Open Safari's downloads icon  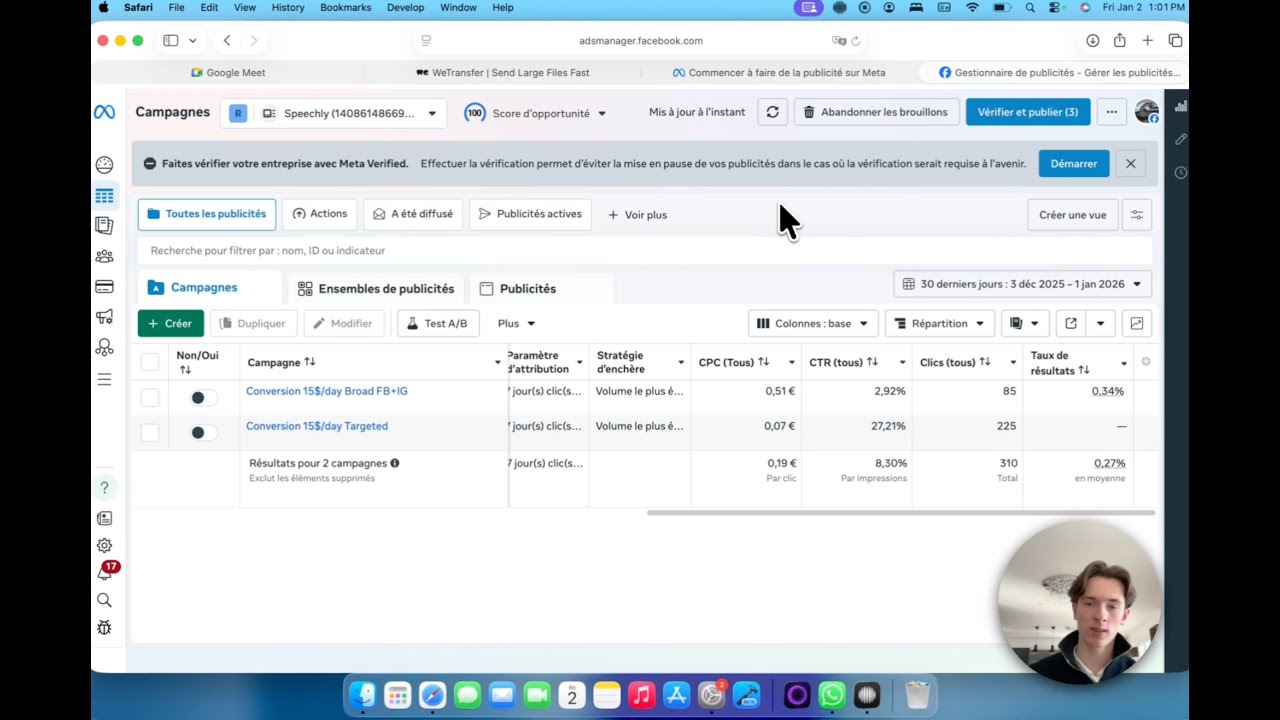click(x=1092, y=41)
